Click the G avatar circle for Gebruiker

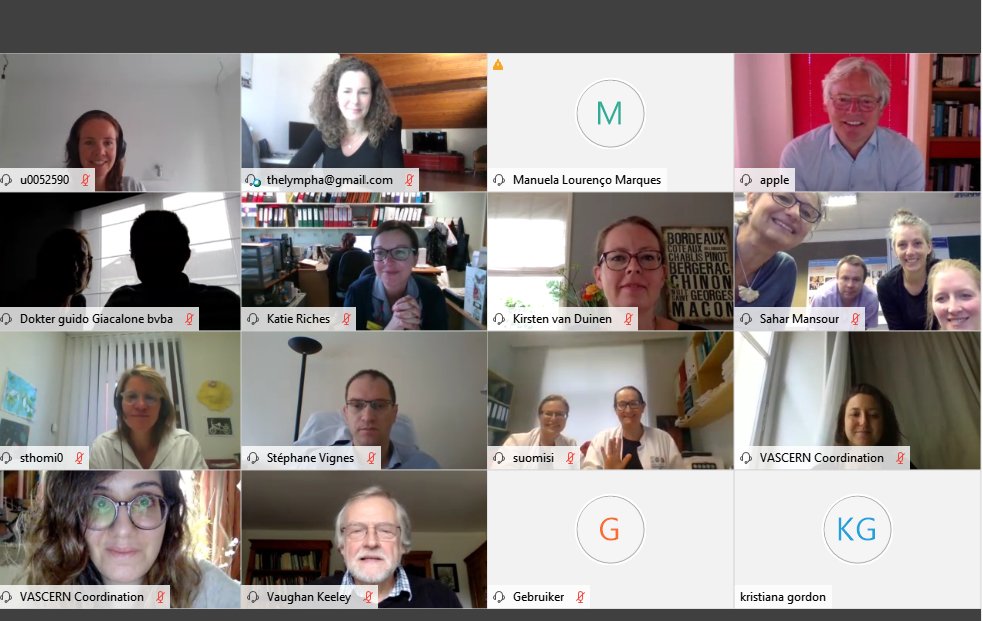click(x=610, y=530)
